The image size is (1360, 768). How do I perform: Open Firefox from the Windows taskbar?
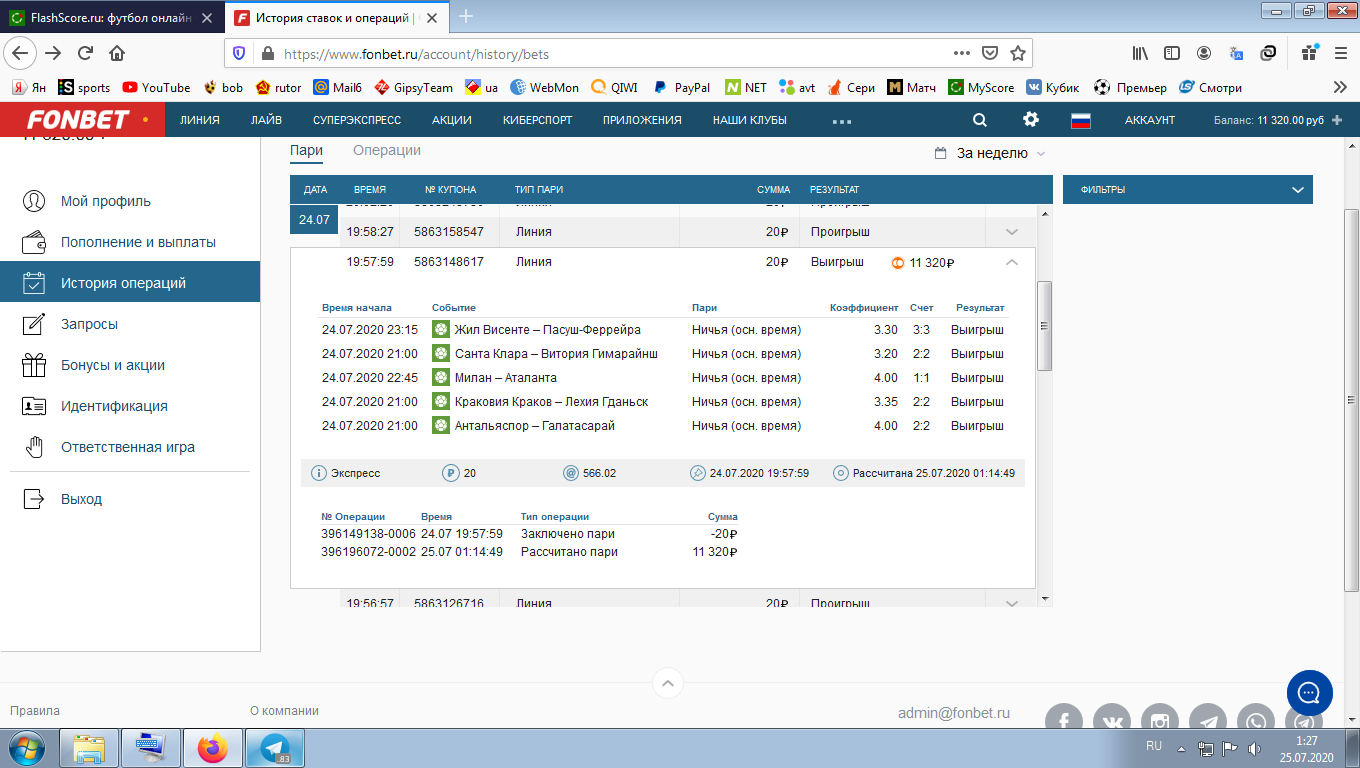point(212,748)
